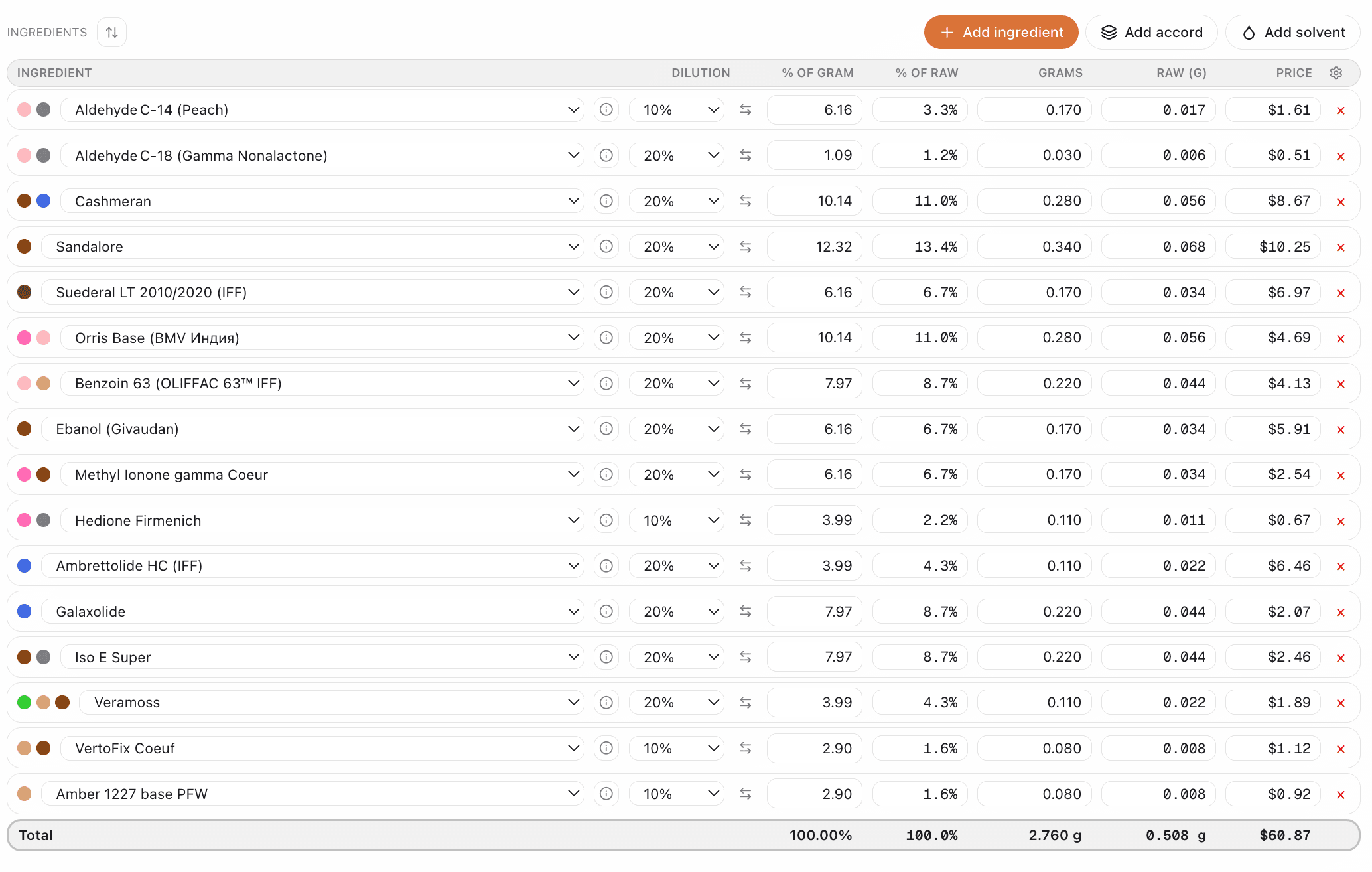1372x872 pixels.
Task: Expand Orris Base ingredient dropdown
Action: point(573,338)
